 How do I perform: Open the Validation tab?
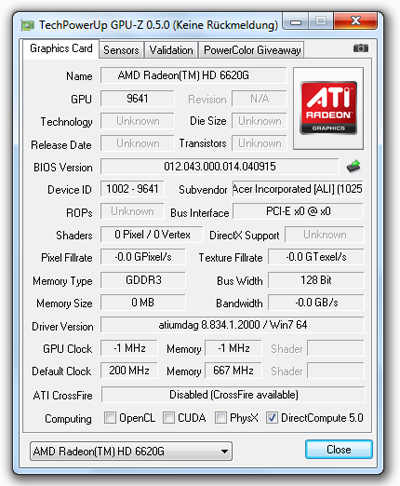171,50
